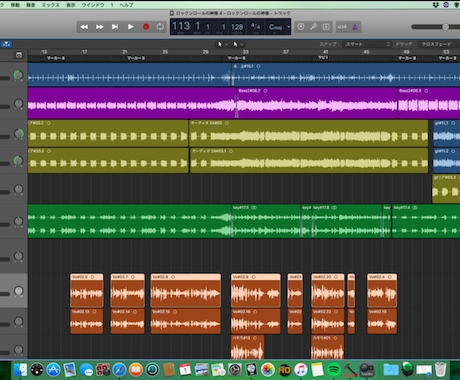Select the key#17.5 green region
Screen dimensions: 460x380
pyautogui.click(x=266, y=221)
